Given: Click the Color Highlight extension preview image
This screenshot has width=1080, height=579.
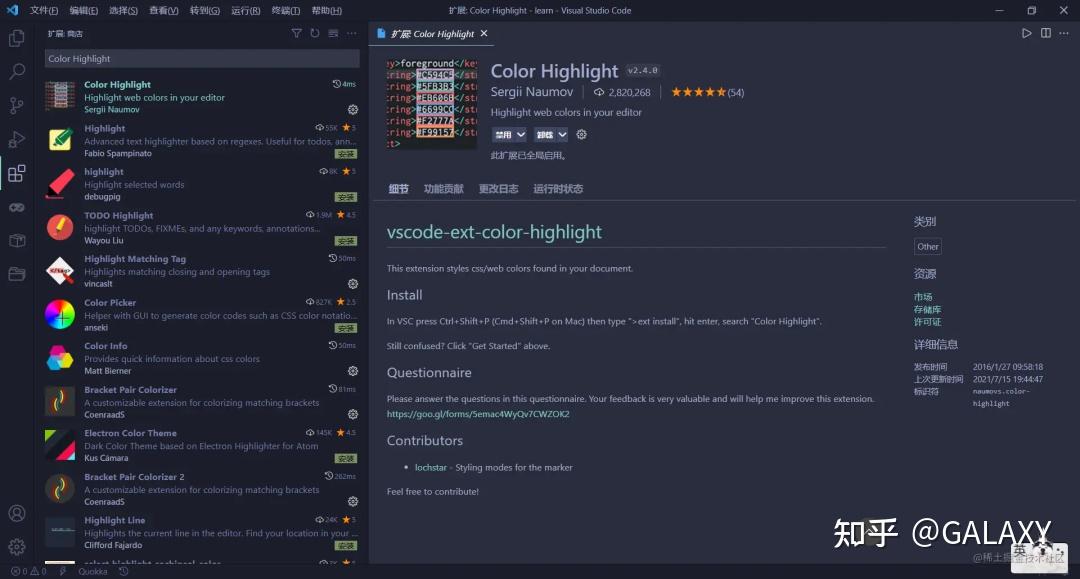Looking at the screenshot, I should (431, 103).
